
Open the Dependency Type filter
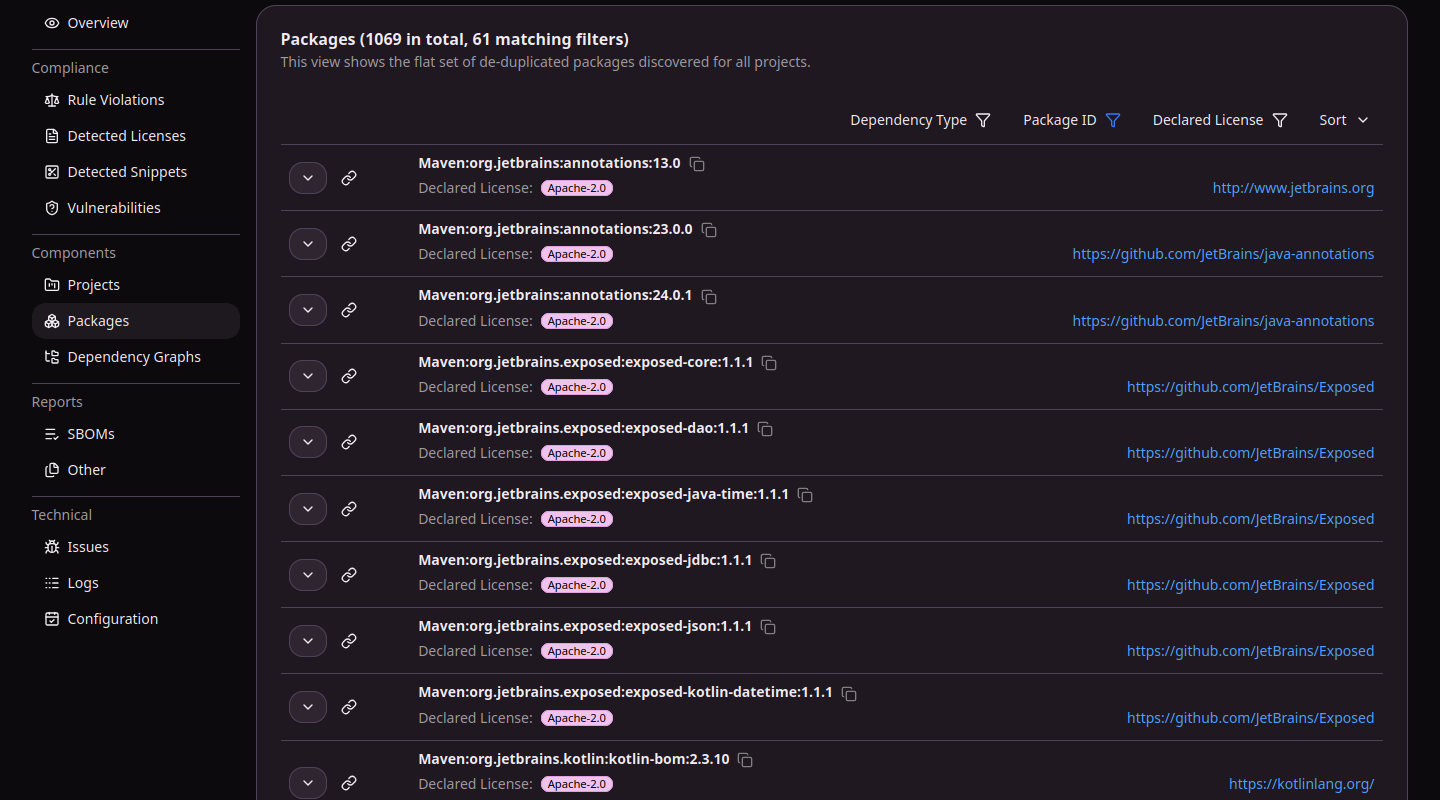[920, 120]
